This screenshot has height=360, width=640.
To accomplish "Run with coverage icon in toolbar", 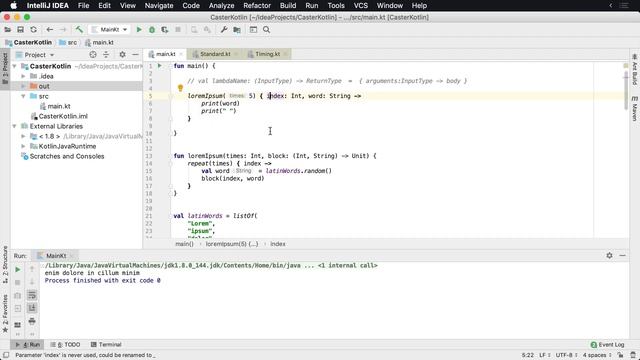I will coord(164,30).
